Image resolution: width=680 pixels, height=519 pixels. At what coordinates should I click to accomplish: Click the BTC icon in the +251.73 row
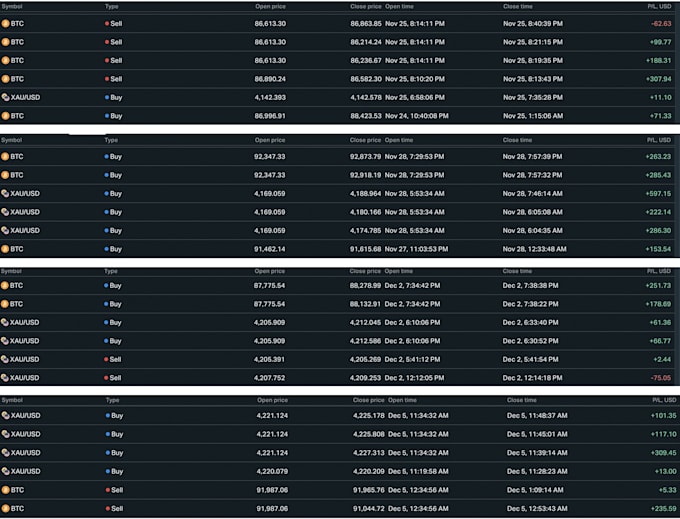[x=5, y=285]
